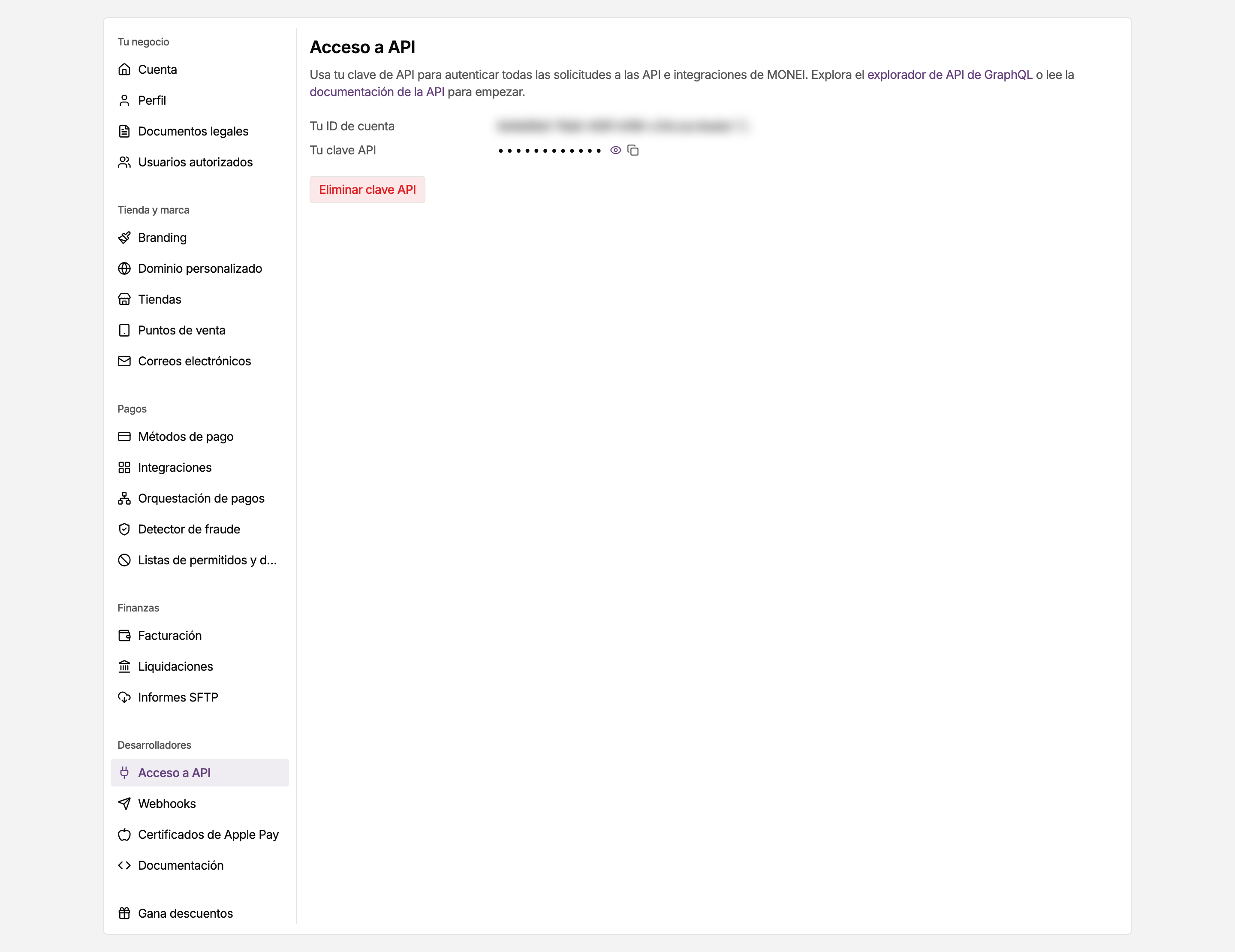Select Orquestación de pagos

coord(199,499)
